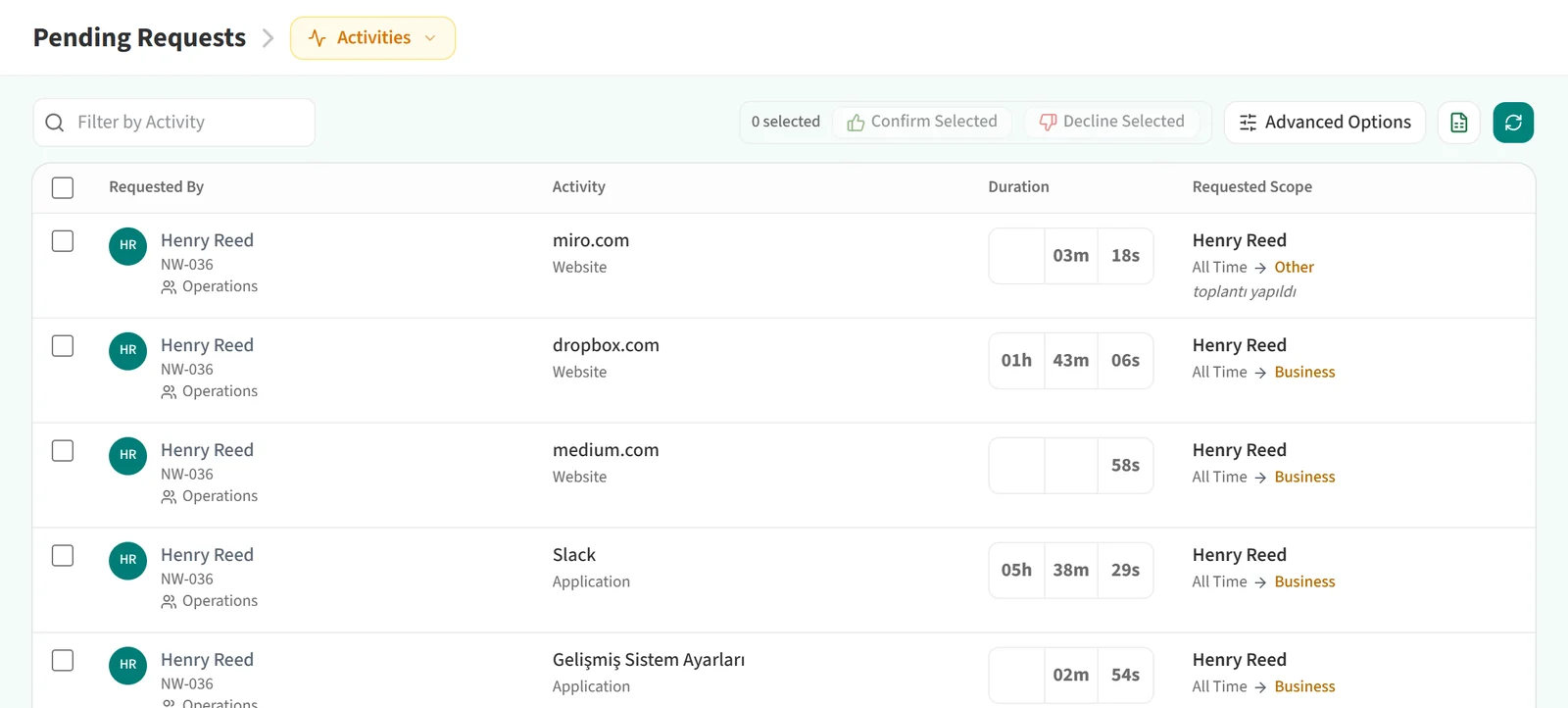Click the Gelişmiş Sistem Ayarları activity name

point(649,660)
